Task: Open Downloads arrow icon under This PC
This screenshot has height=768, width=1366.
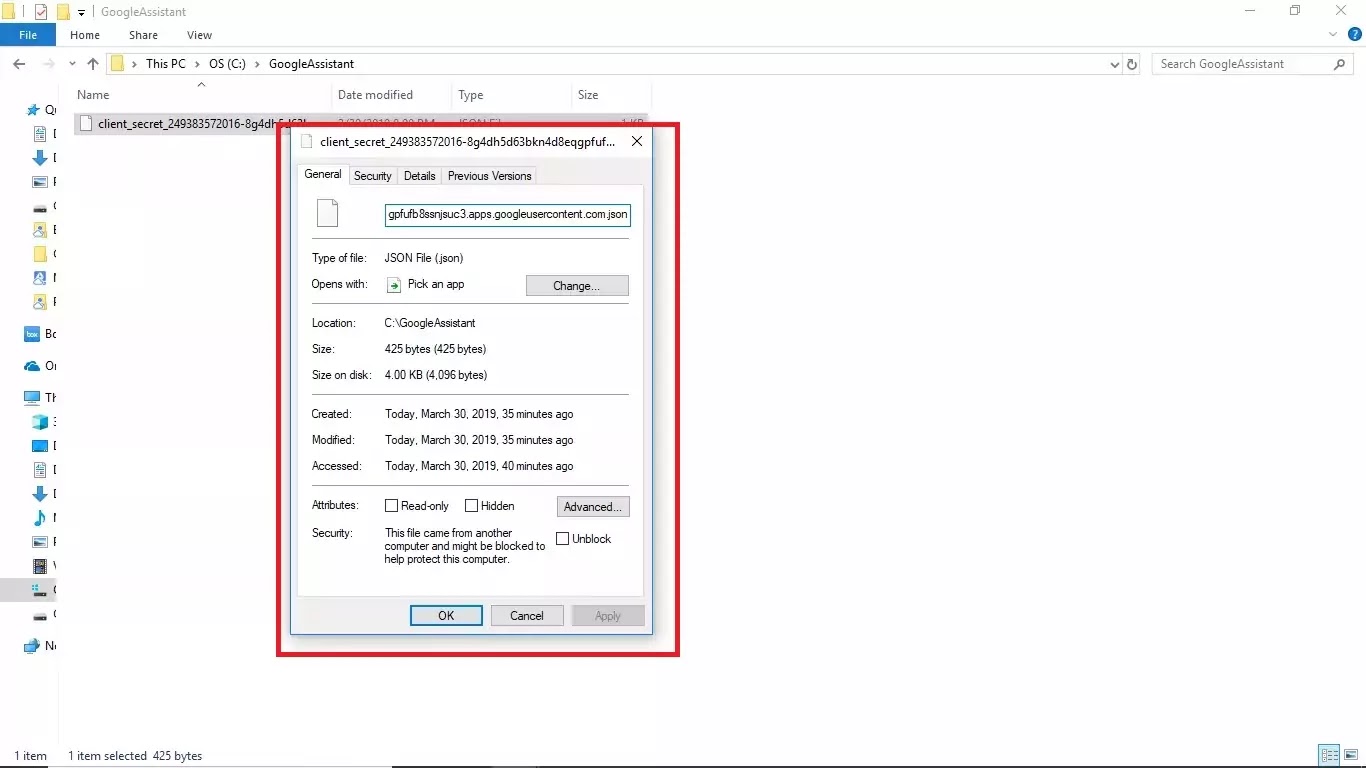Action: [x=40, y=494]
